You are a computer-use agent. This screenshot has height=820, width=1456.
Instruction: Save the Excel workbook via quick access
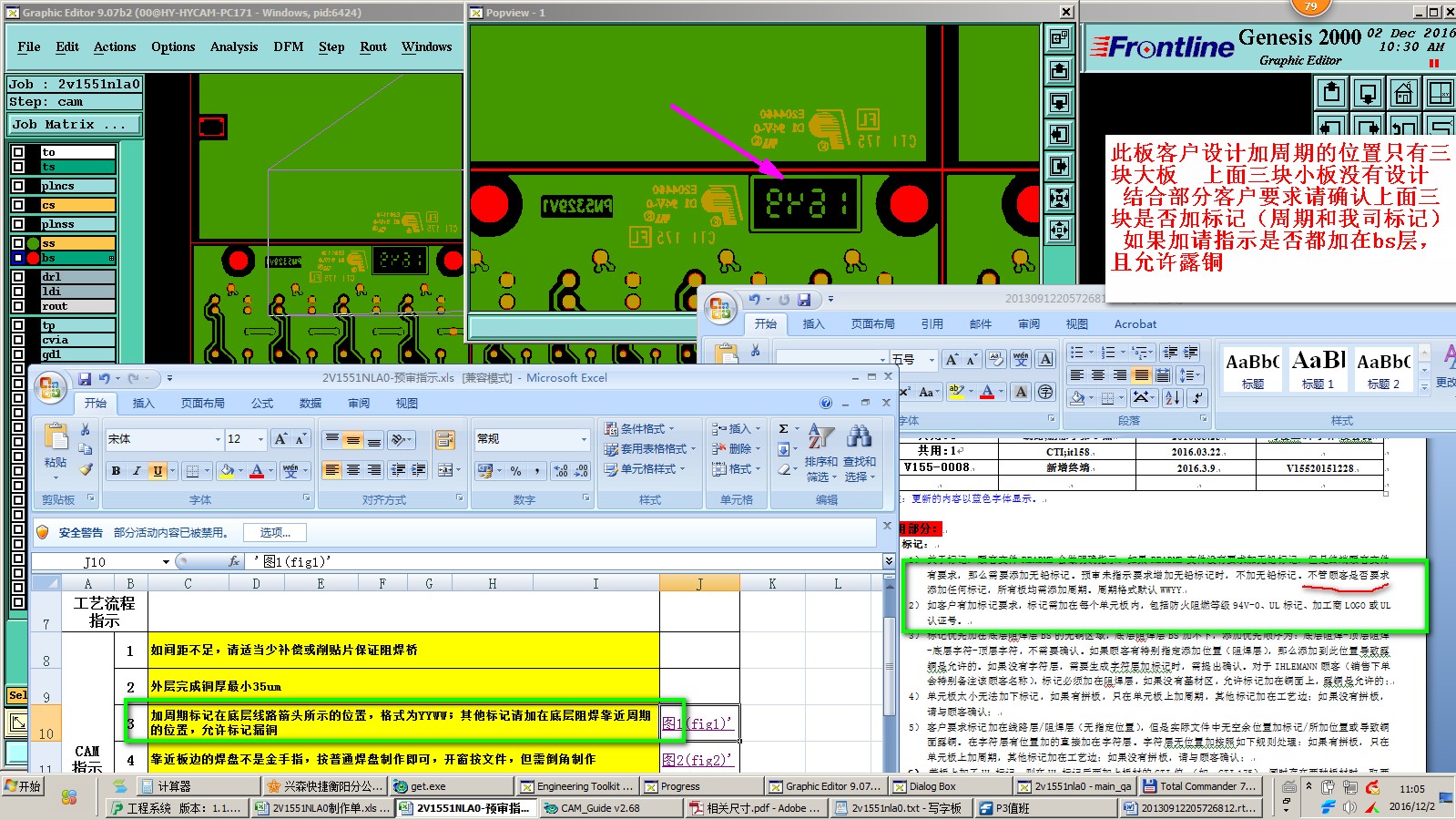(x=85, y=378)
